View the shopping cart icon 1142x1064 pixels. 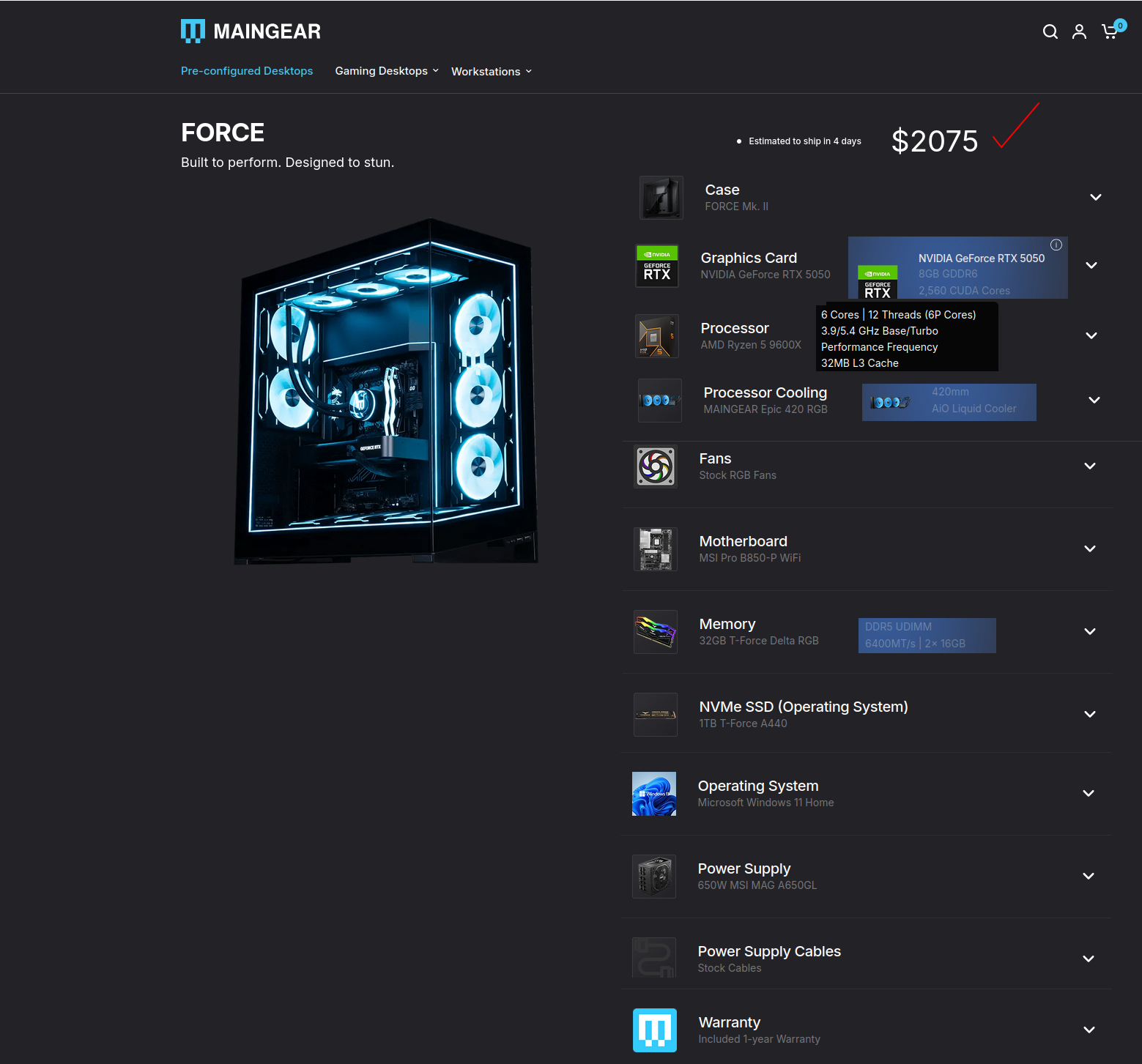point(1111,31)
